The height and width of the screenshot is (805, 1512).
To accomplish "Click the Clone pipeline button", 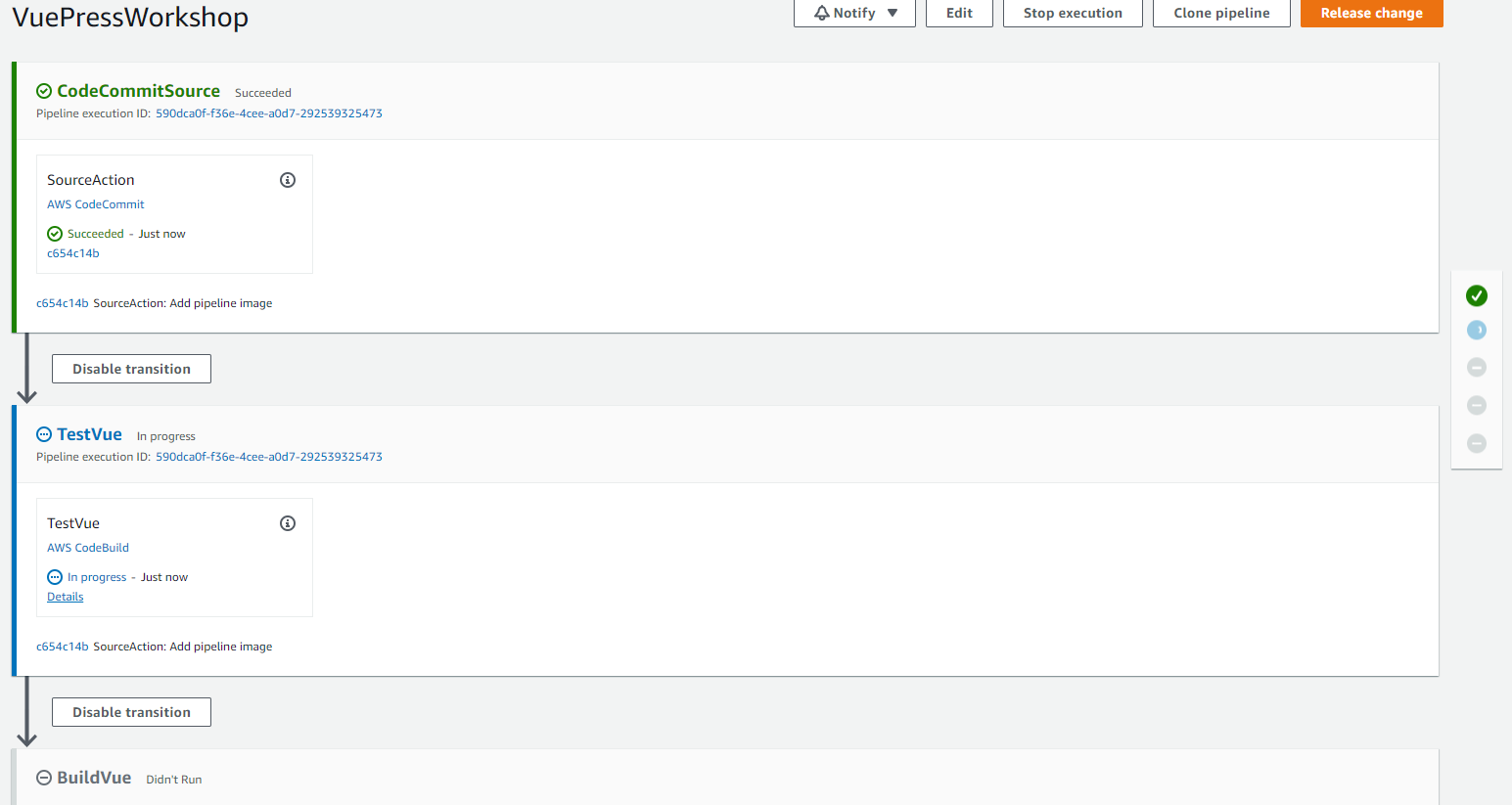I will [x=1221, y=13].
